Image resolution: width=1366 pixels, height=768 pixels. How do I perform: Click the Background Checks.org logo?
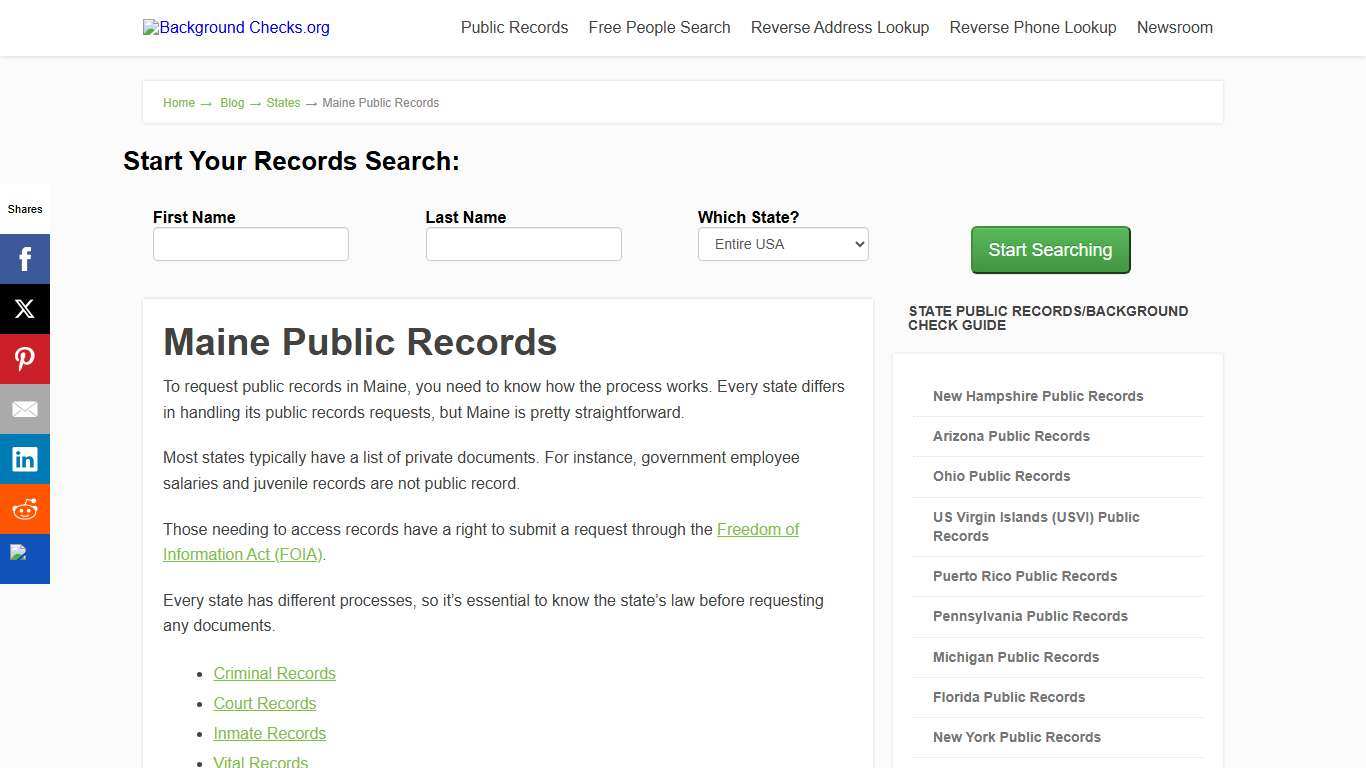tap(236, 27)
